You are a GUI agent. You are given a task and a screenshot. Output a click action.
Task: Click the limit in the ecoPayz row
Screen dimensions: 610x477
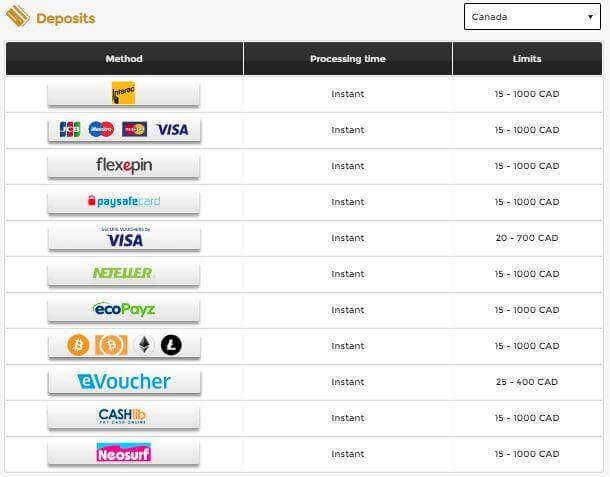point(527,310)
